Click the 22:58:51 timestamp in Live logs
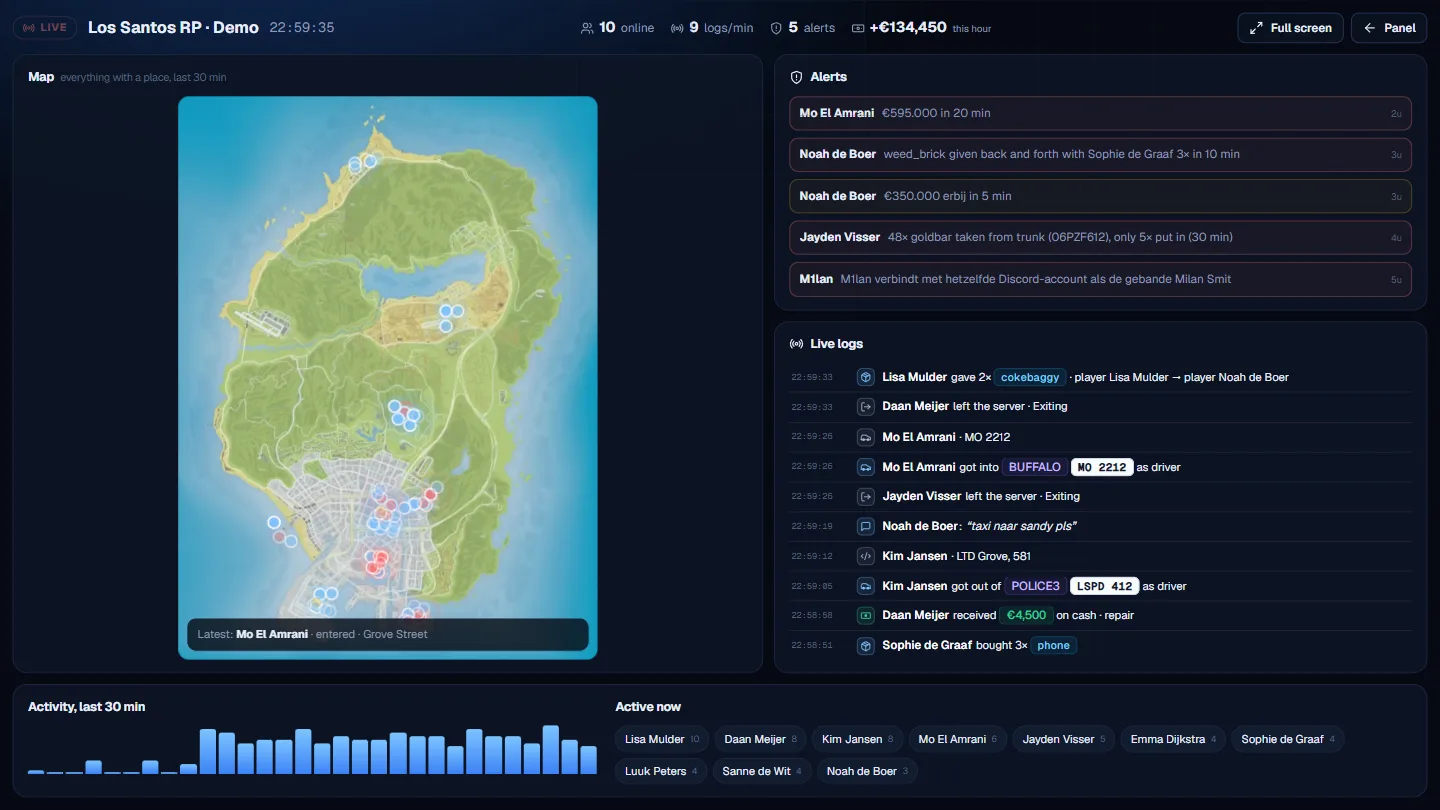Screen dimensions: 1440x810 812,646
